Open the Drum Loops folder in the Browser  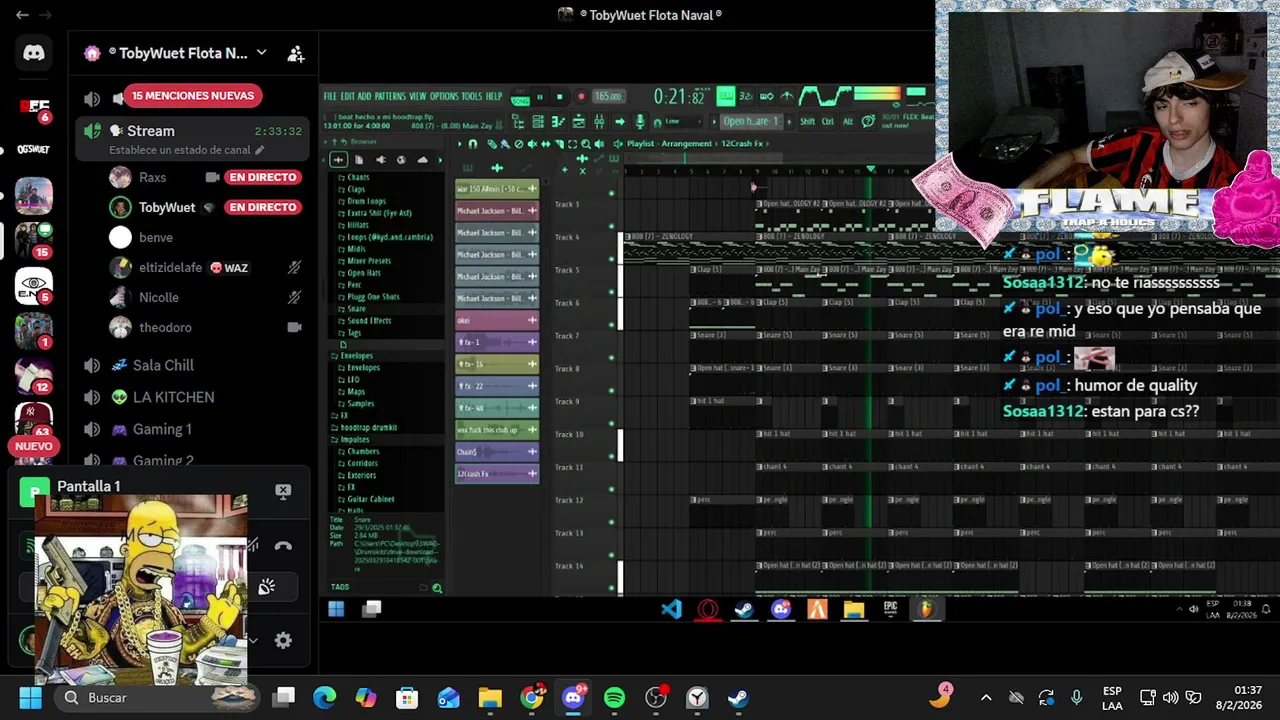pos(366,201)
